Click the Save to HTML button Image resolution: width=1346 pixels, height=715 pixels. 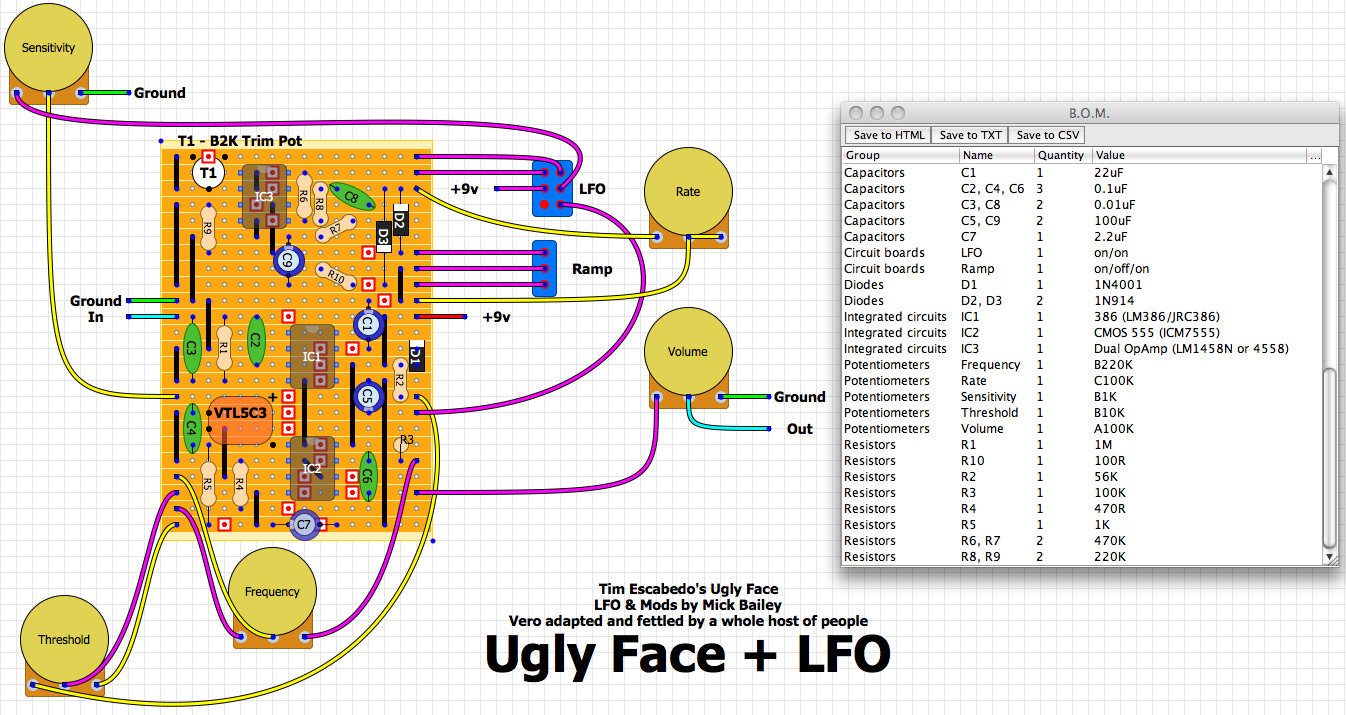pos(888,135)
